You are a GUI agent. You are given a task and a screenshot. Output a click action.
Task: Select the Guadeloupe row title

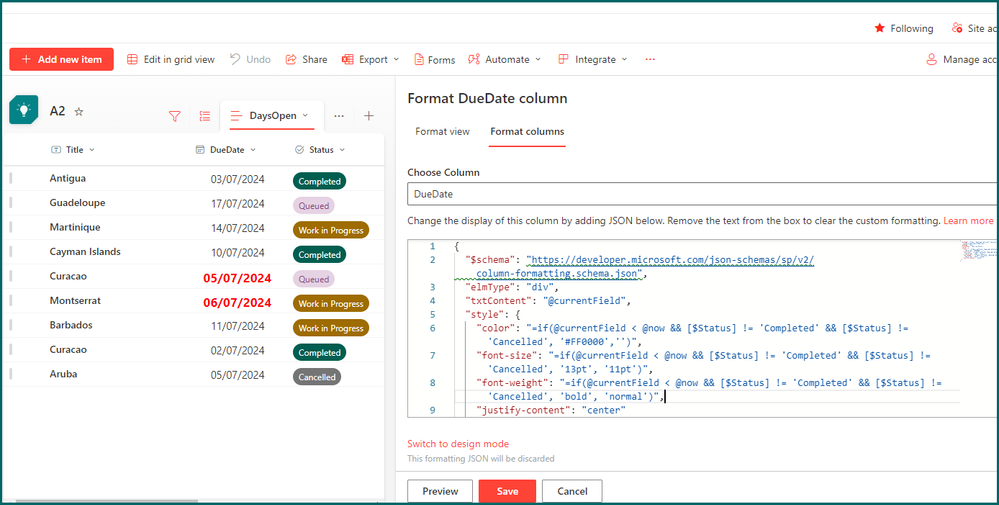(77, 203)
